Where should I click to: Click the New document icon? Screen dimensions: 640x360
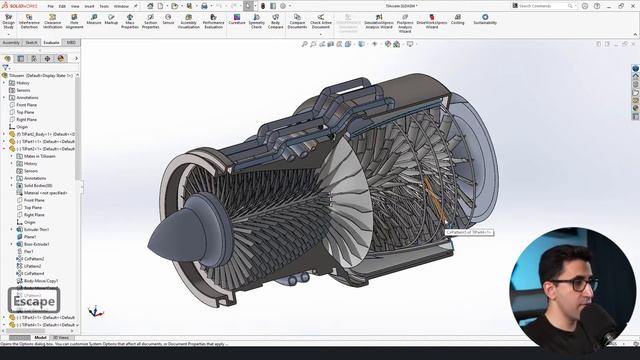(160, 6)
